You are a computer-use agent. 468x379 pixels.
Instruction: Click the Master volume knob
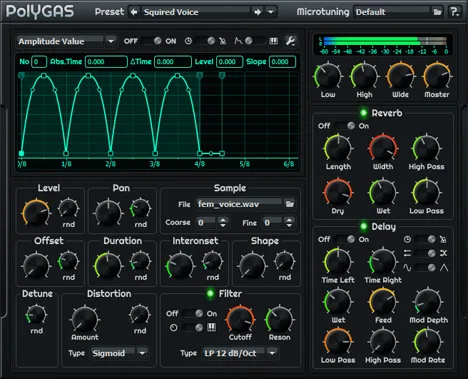click(x=437, y=76)
